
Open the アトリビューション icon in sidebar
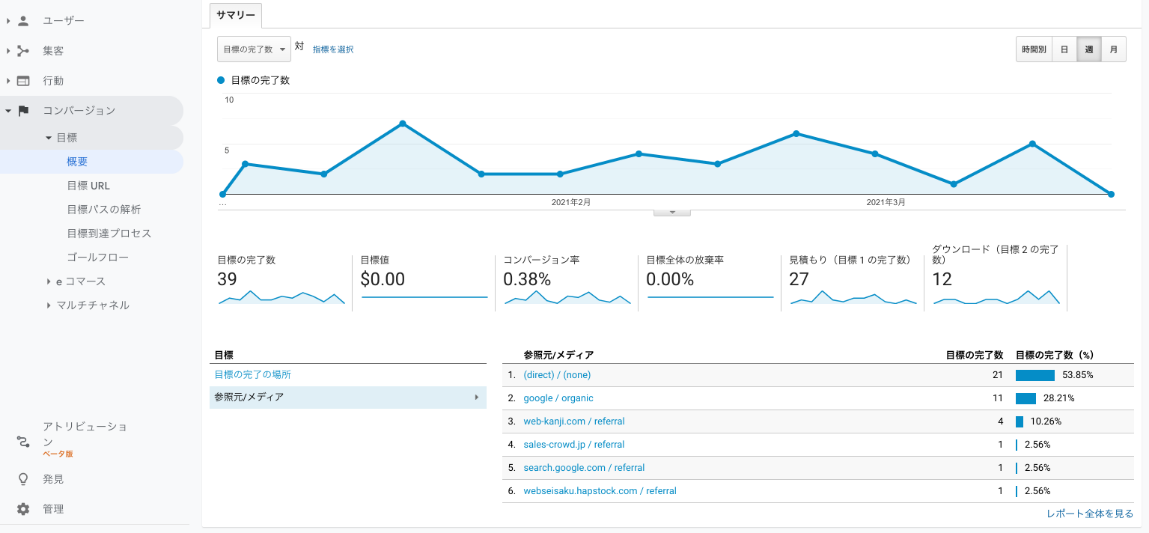pos(23,440)
